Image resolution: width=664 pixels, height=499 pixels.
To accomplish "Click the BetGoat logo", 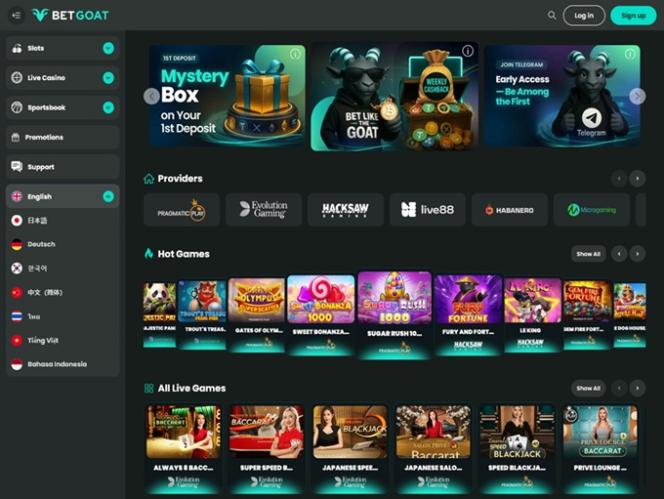I will pos(71,15).
